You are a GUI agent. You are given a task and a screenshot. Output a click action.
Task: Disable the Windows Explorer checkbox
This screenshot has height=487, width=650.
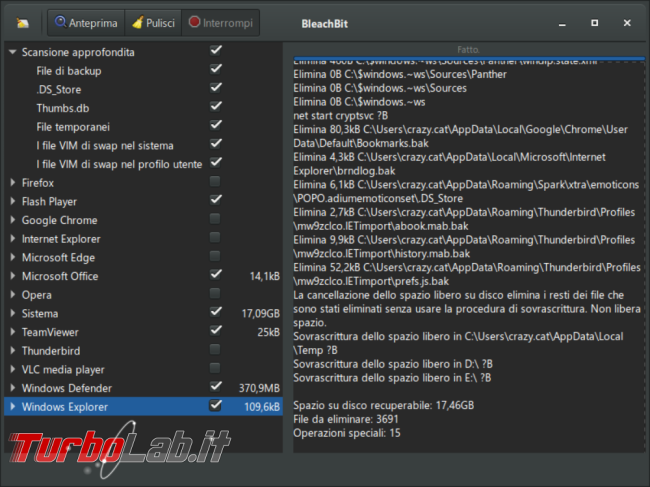(215, 405)
